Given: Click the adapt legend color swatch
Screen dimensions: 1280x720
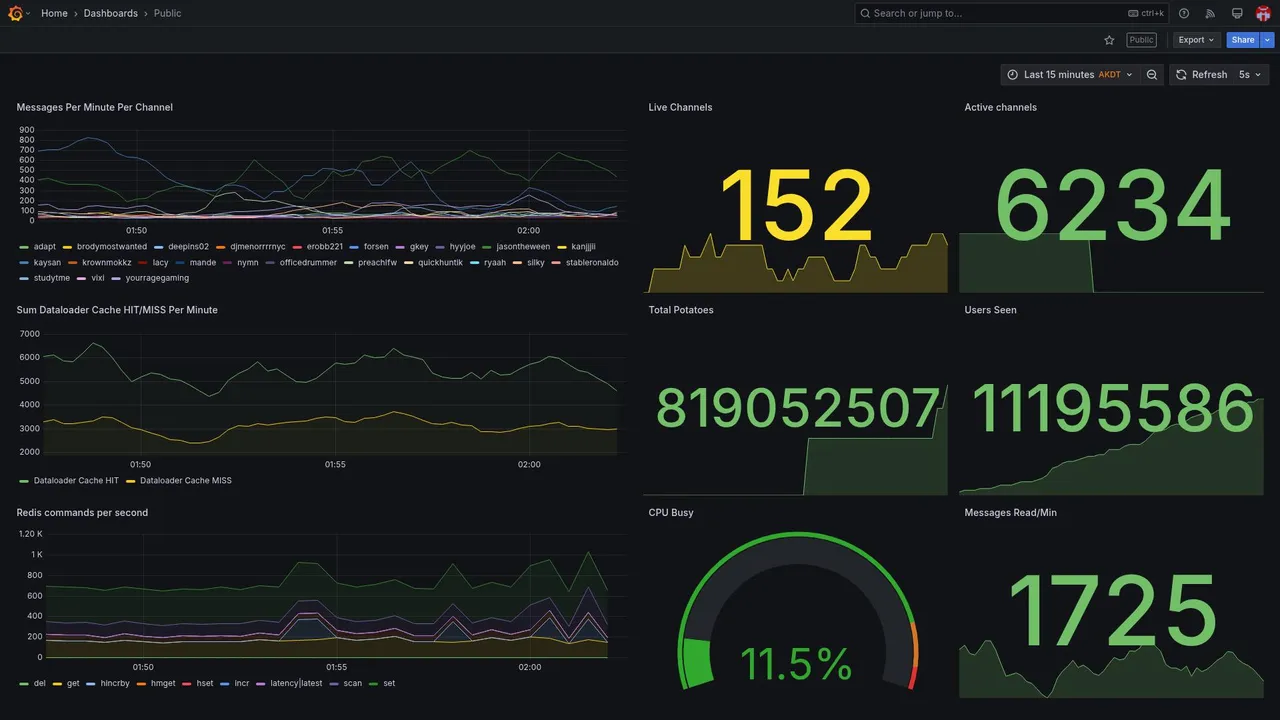Looking at the screenshot, I should tap(23, 247).
